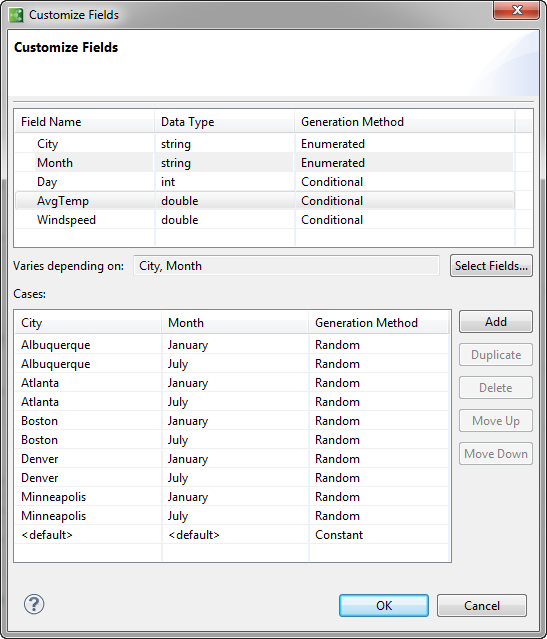Confirm changes with OK button
547x639 pixels.
coord(384,605)
